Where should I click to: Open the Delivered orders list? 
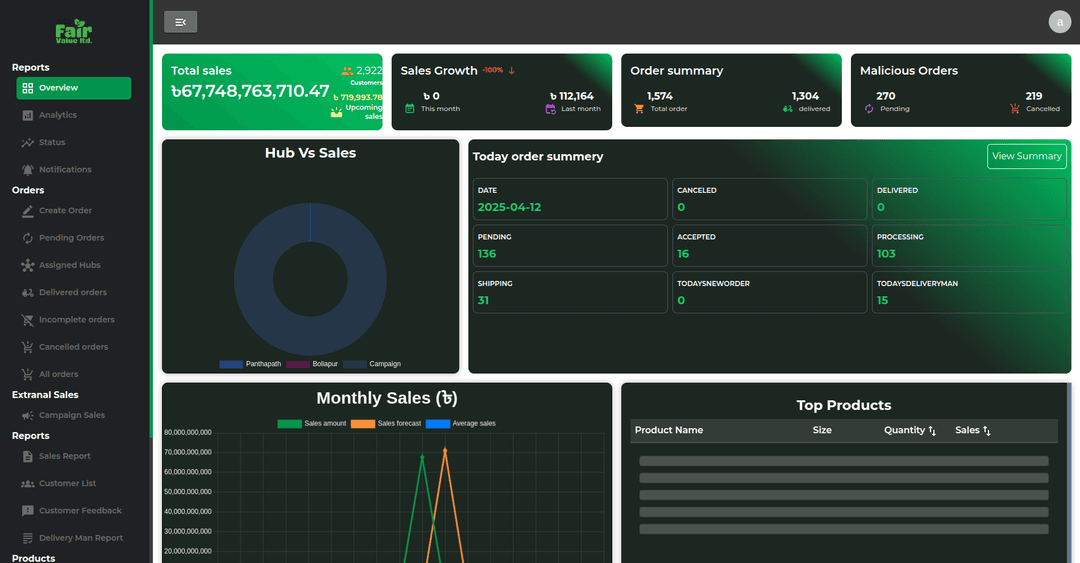click(x=74, y=293)
